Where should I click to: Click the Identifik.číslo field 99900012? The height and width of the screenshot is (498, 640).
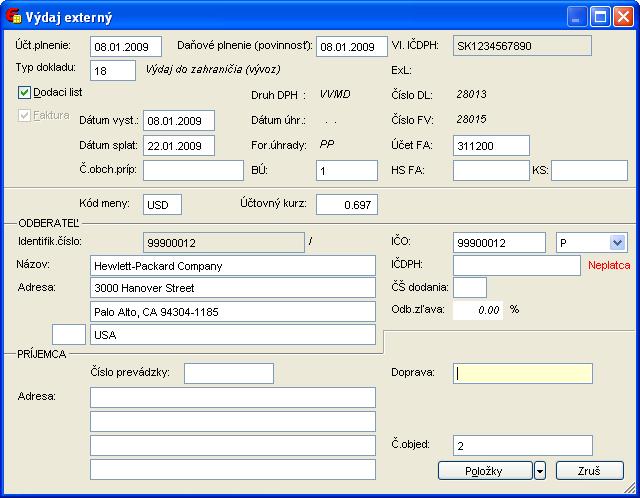pyautogui.click(x=224, y=243)
